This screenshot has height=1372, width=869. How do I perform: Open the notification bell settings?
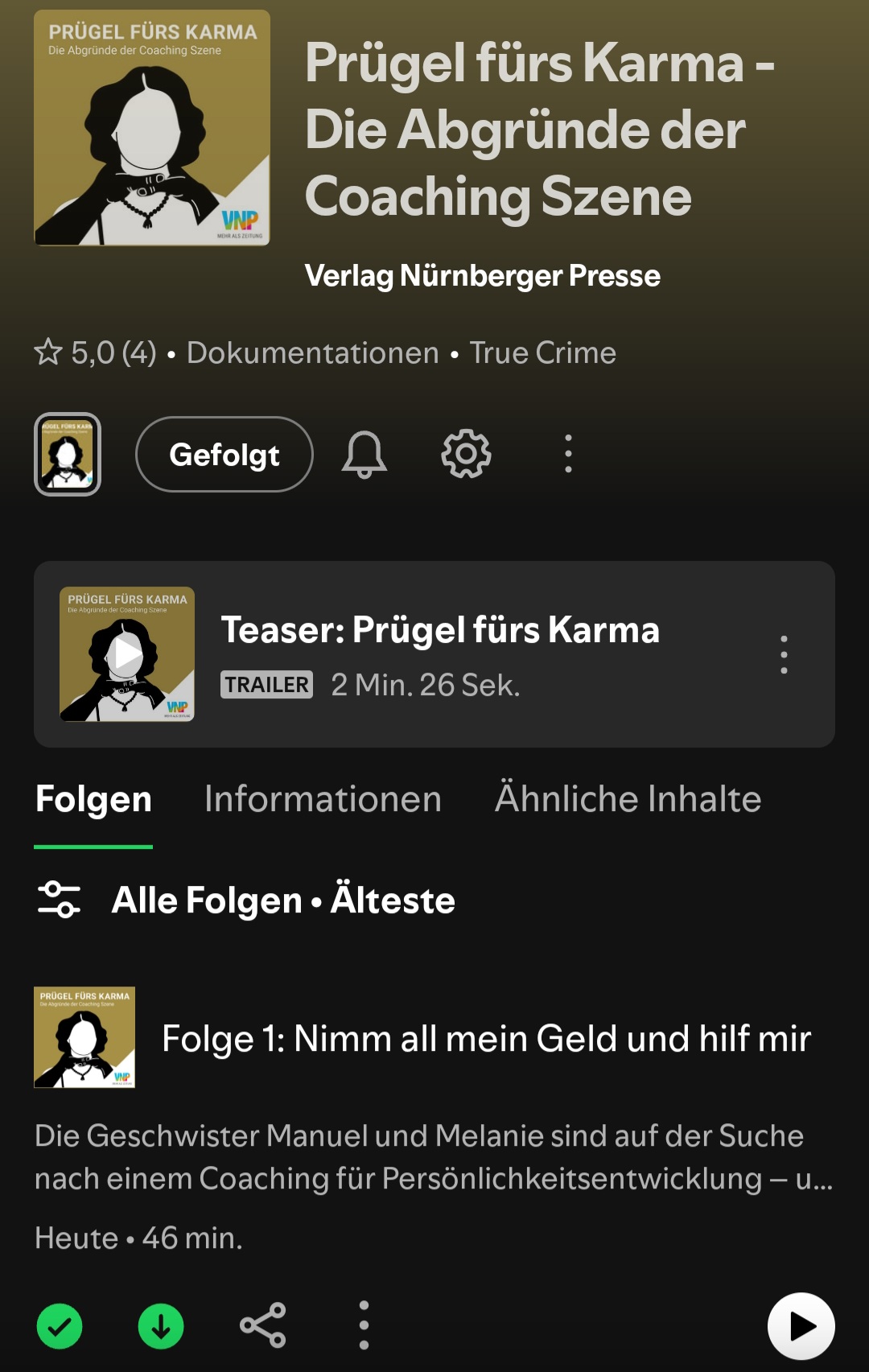click(364, 455)
